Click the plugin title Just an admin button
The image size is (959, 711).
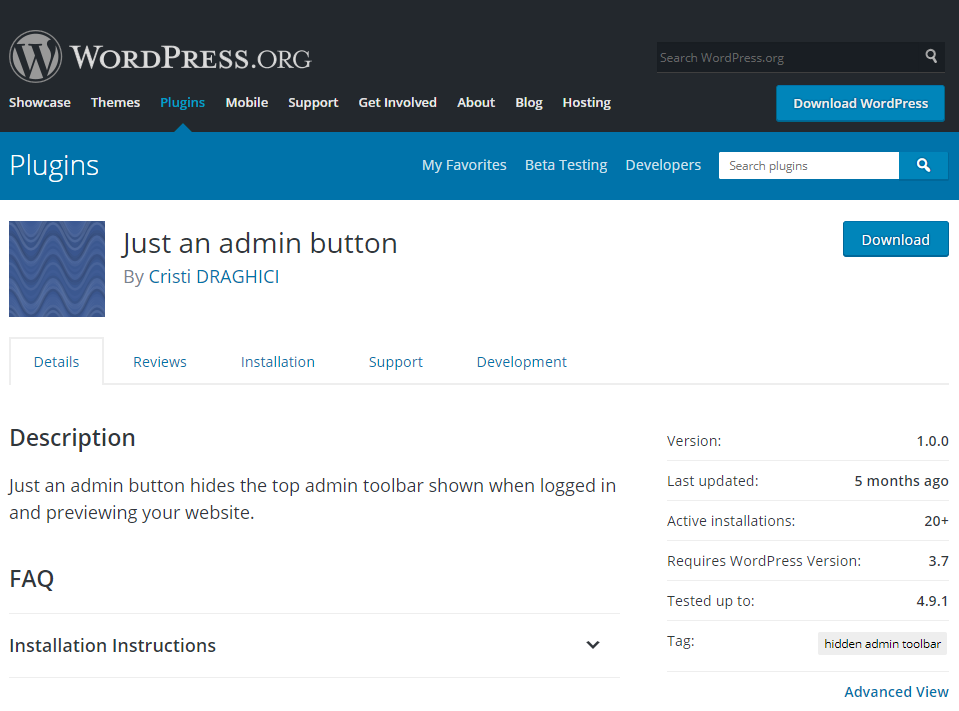click(x=260, y=243)
